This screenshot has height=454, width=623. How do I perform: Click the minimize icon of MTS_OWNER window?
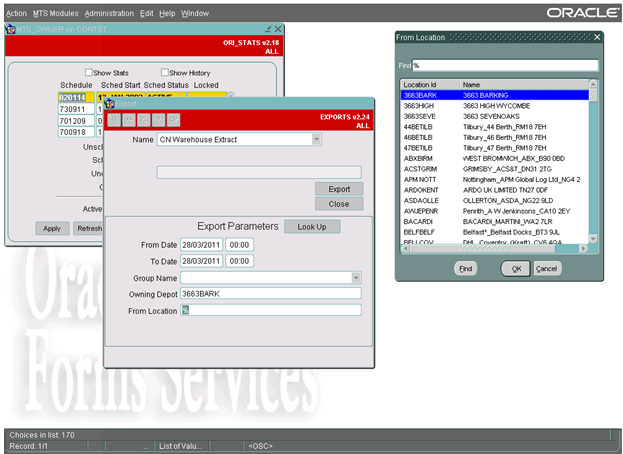(268, 29)
